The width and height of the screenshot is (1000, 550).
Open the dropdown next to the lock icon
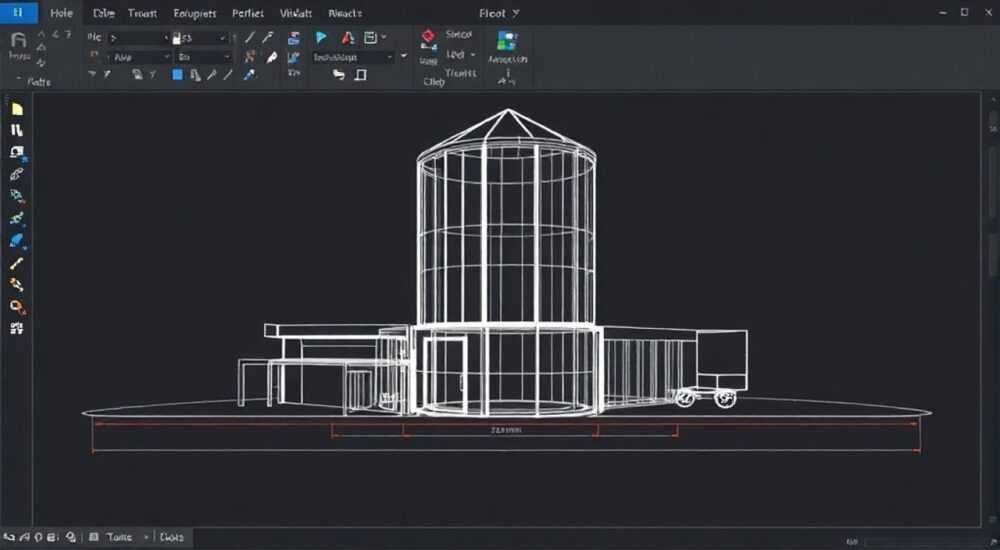202,38
